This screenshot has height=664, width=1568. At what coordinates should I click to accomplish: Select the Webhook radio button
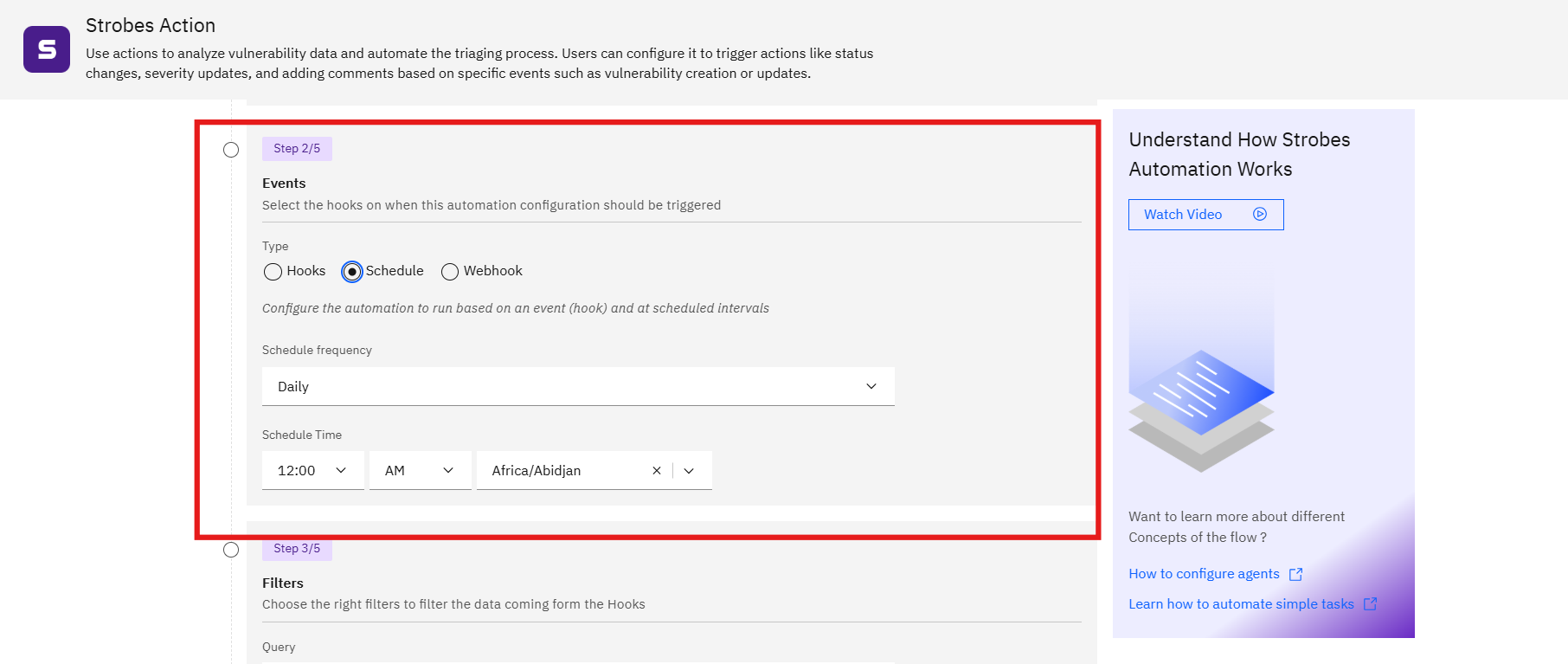coord(450,272)
